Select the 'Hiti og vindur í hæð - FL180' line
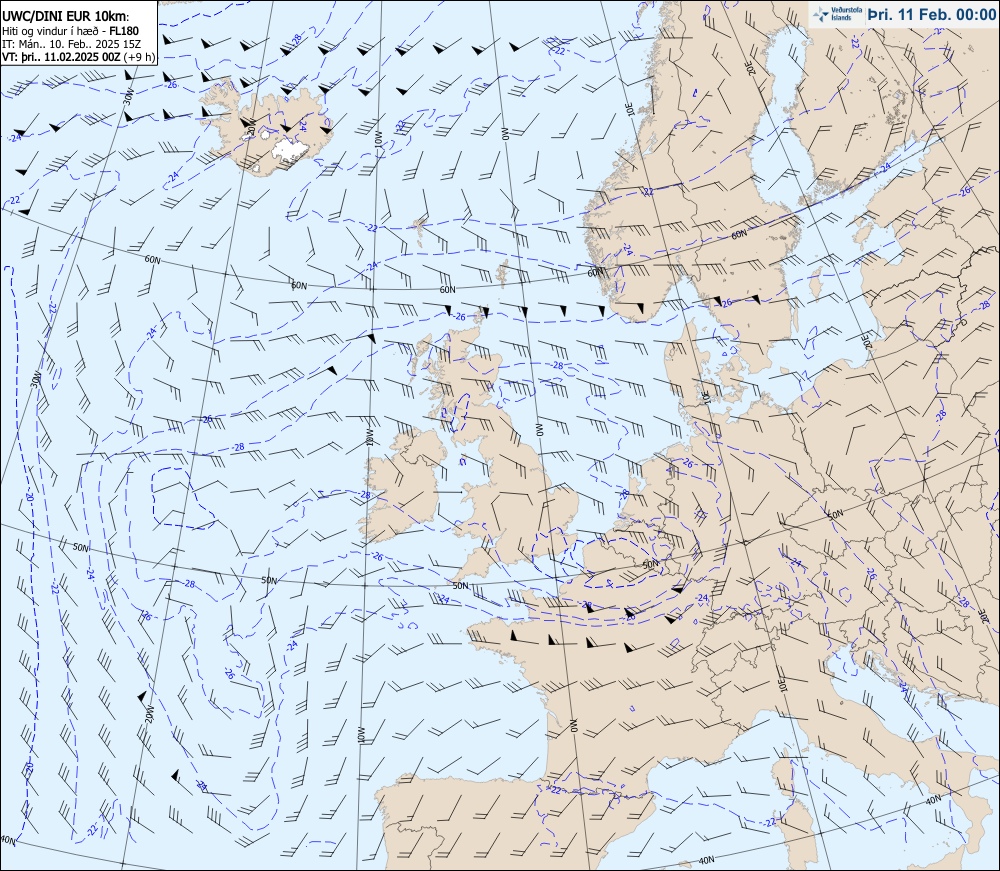This screenshot has height=871, width=1000. pyautogui.click(x=70, y=31)
